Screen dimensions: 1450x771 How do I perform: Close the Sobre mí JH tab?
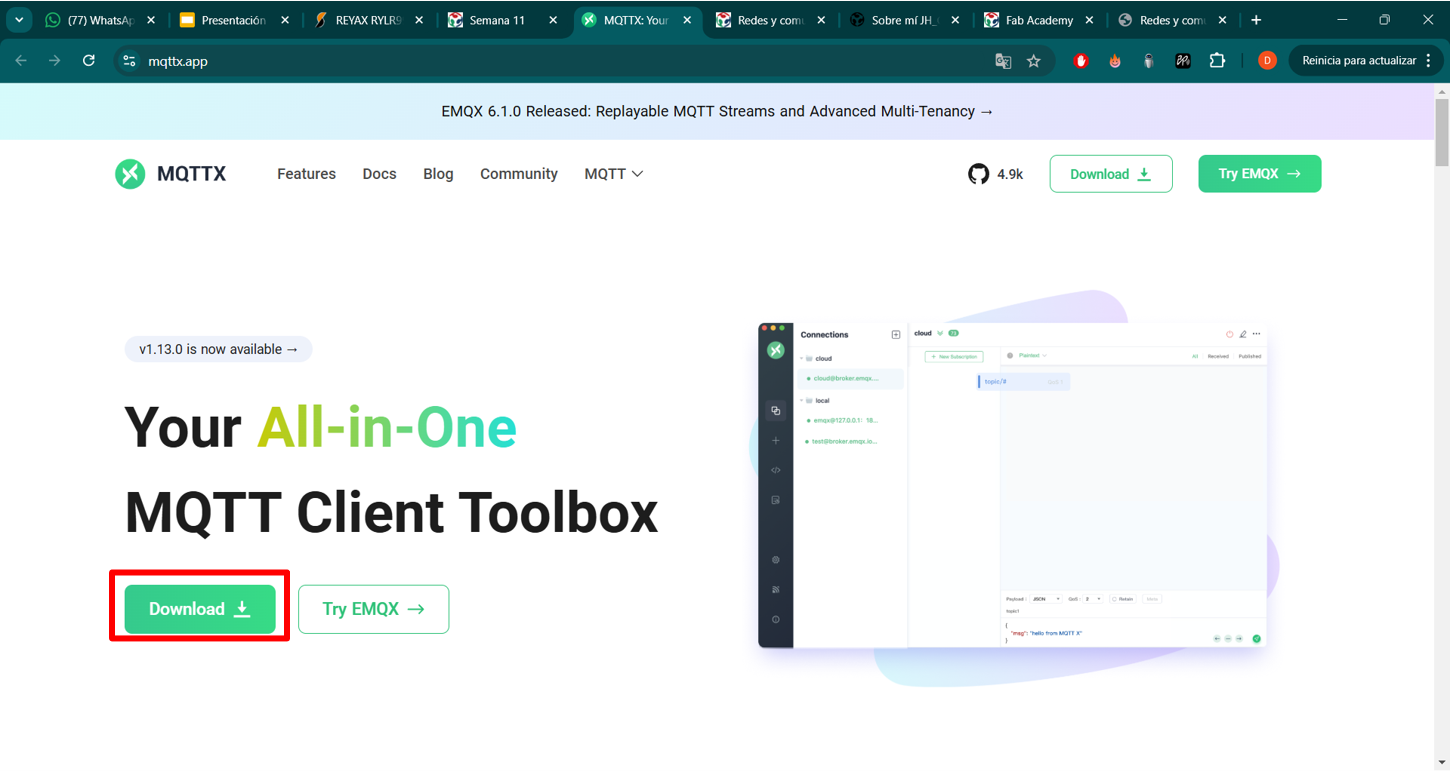(955, 20)
